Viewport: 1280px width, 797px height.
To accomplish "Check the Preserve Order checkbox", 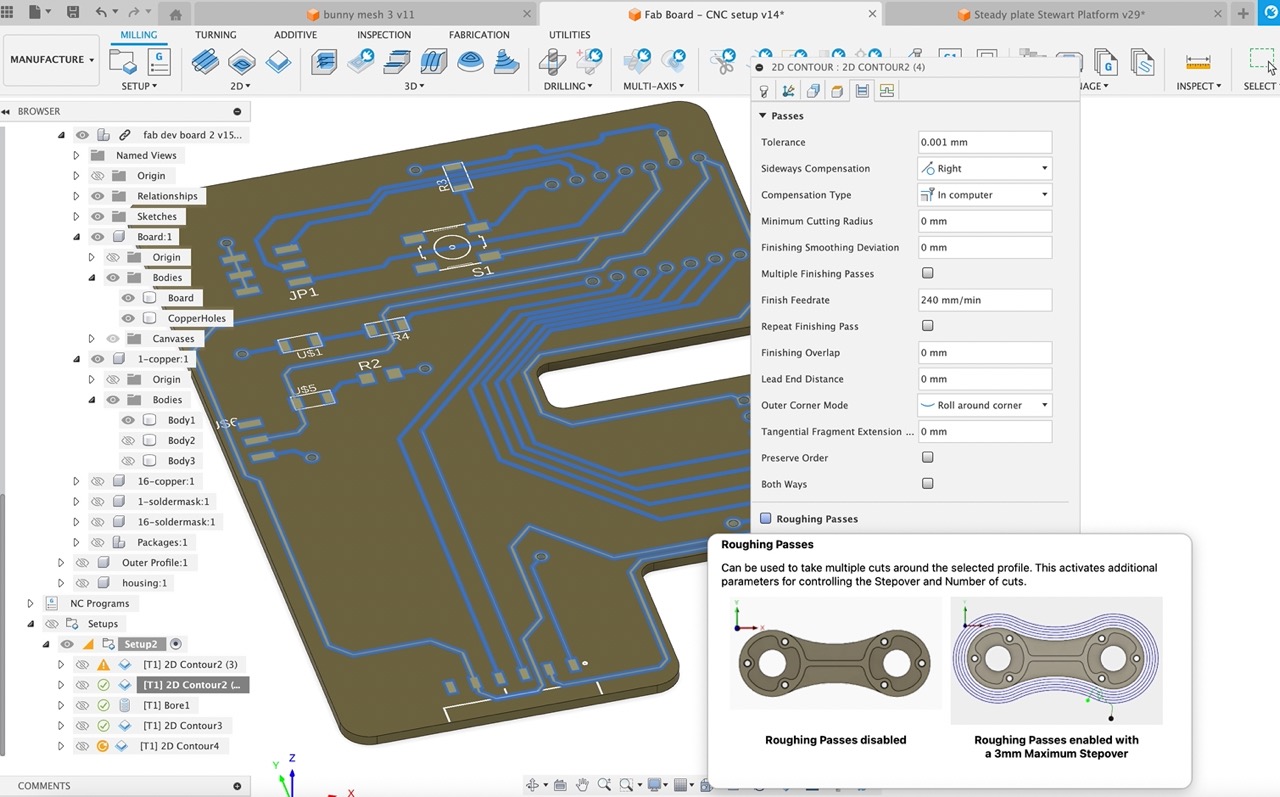I will tap(928, 457).
